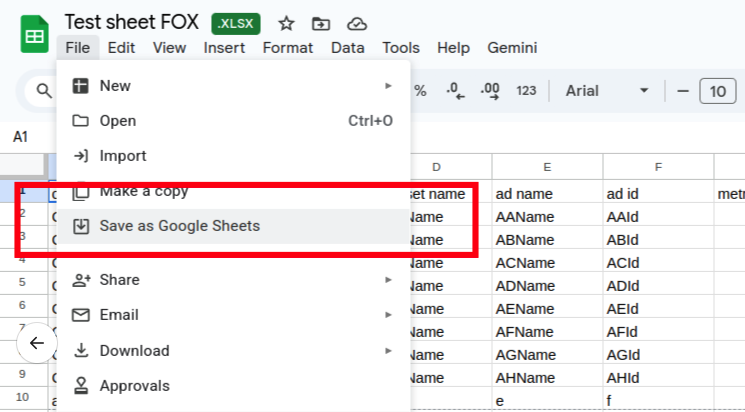Click the decrease decimal places icon
This screenshot has width=745, height=412.
(x=456, y=91)
